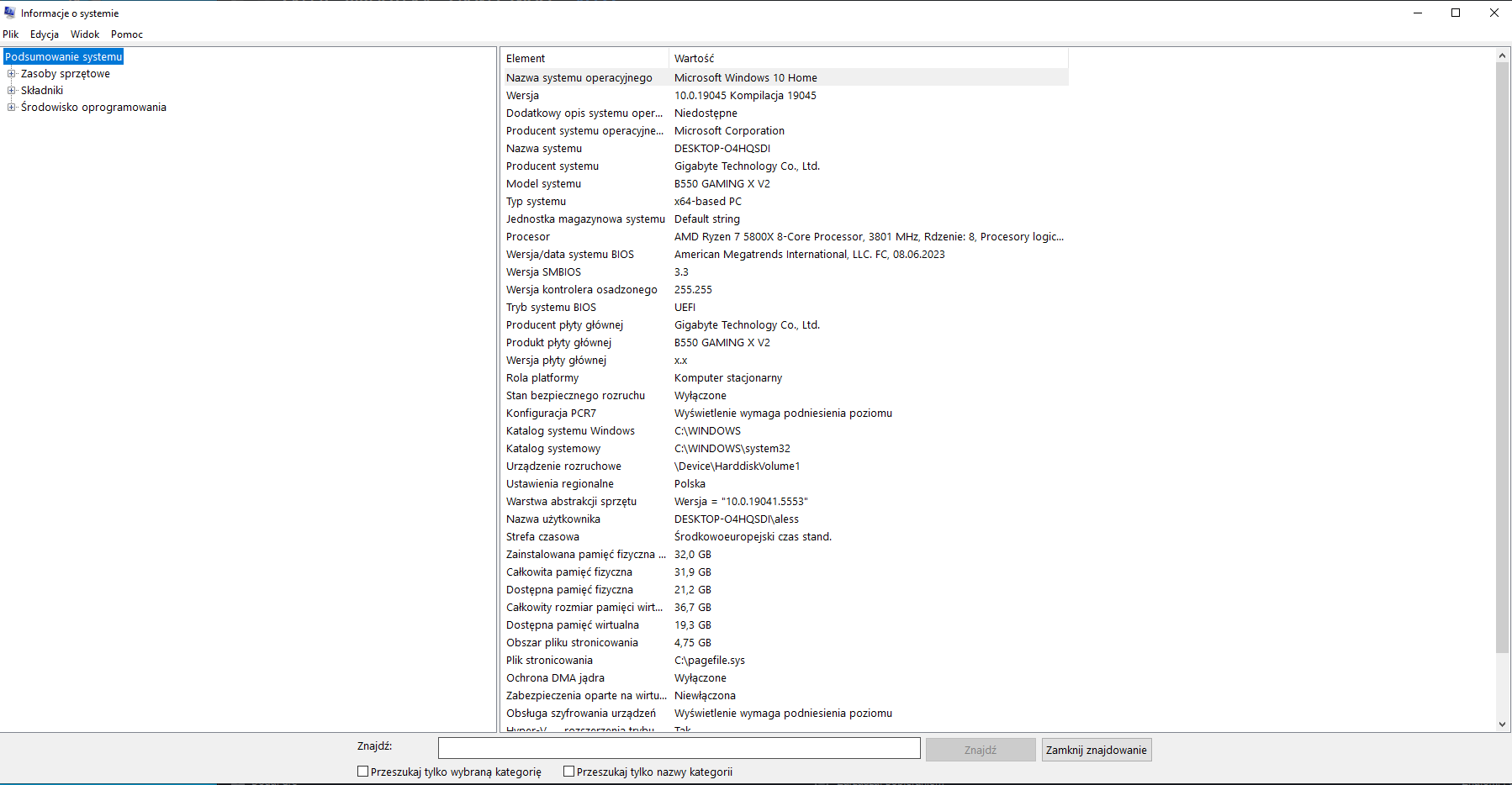The width and height of the screenshot is (1512, 785).
Task: Close the Informacje o systemie window
Action: click(x=1494, y=13)
